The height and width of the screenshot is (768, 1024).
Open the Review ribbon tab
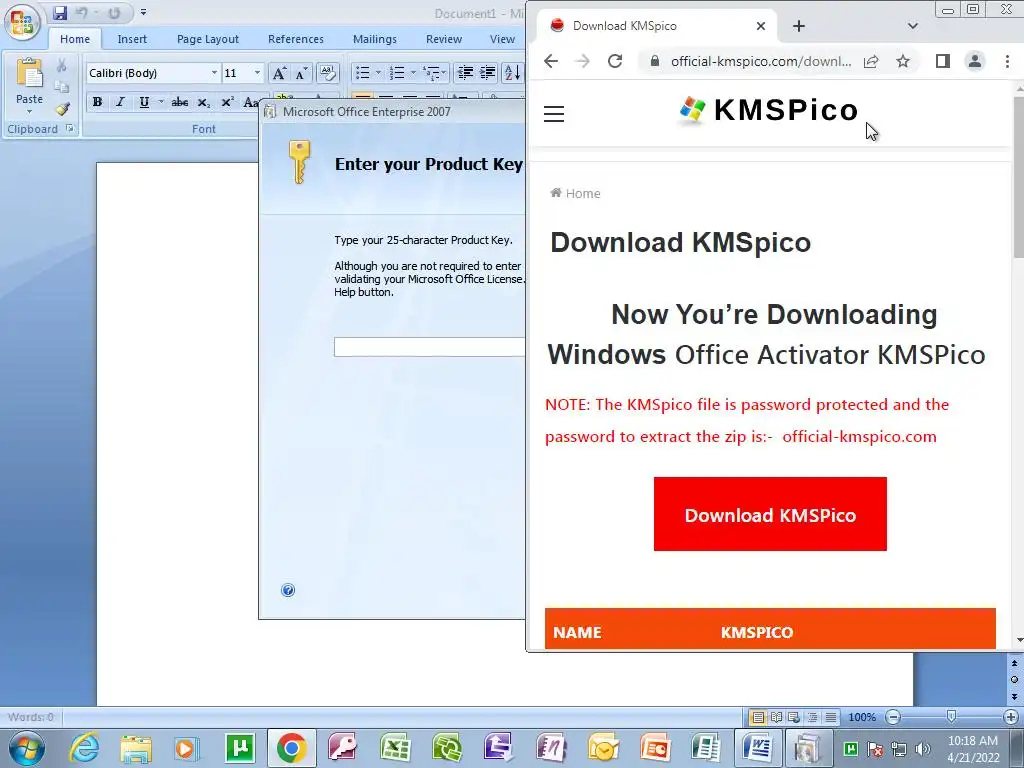pos(444,39)
